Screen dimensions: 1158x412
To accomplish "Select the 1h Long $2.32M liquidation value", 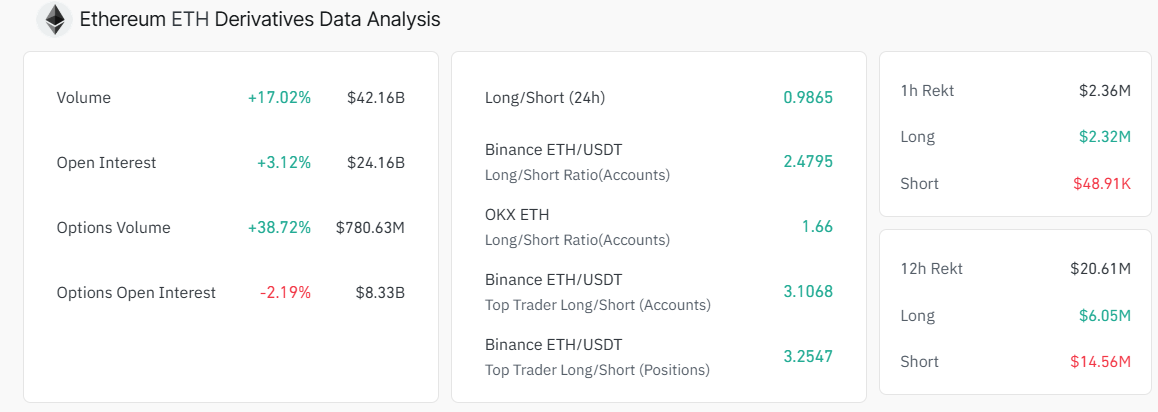I will pos(1105,137).
